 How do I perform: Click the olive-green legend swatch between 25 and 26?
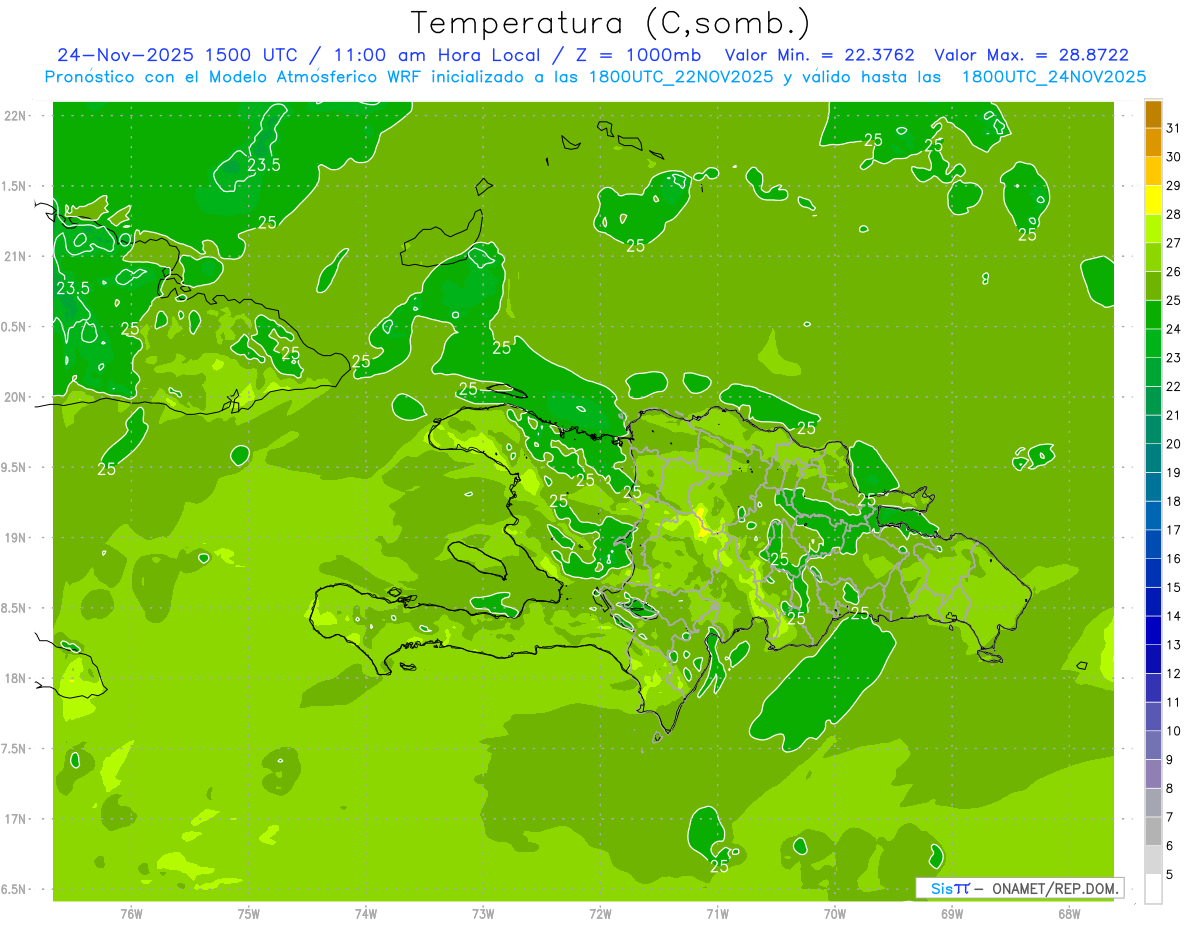pyautogui.click(x=1154, y=286)
